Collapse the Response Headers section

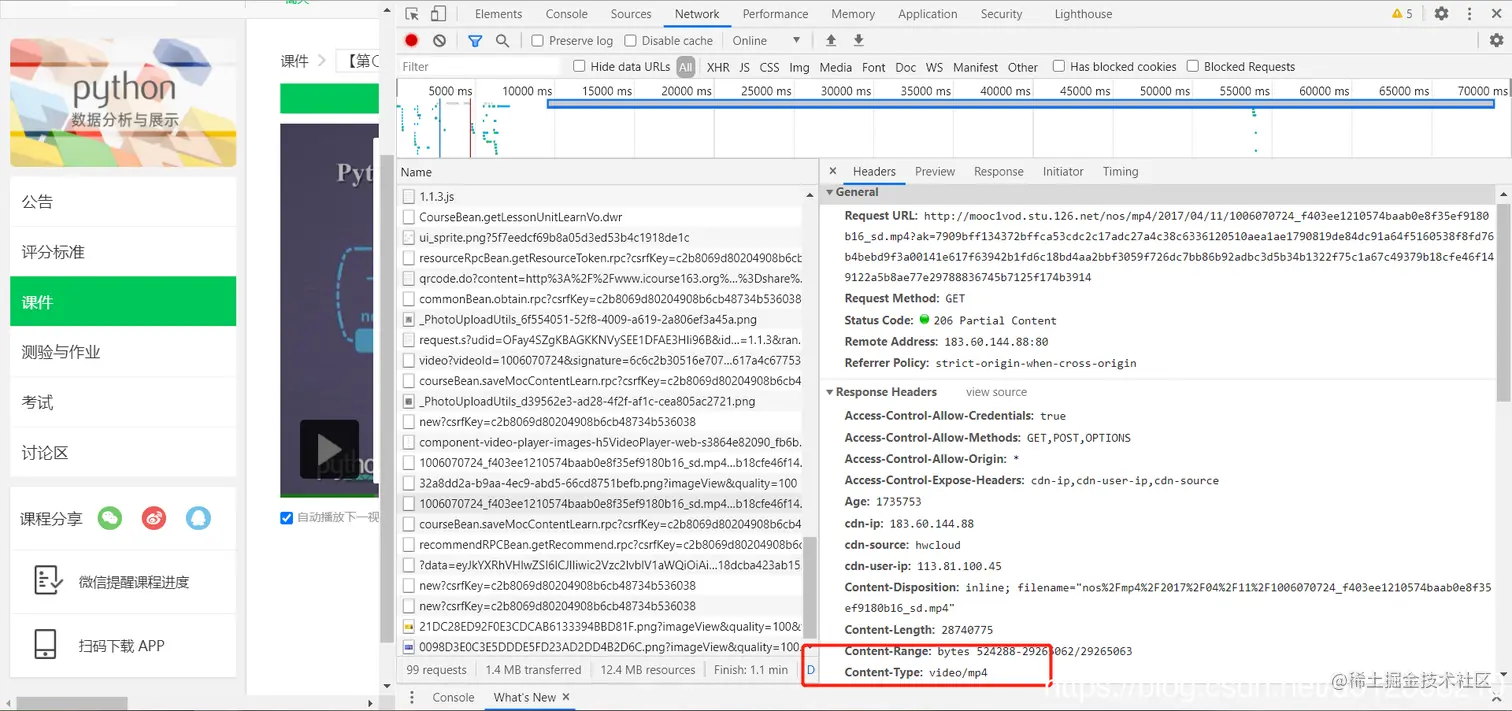(x=830, y=392)
